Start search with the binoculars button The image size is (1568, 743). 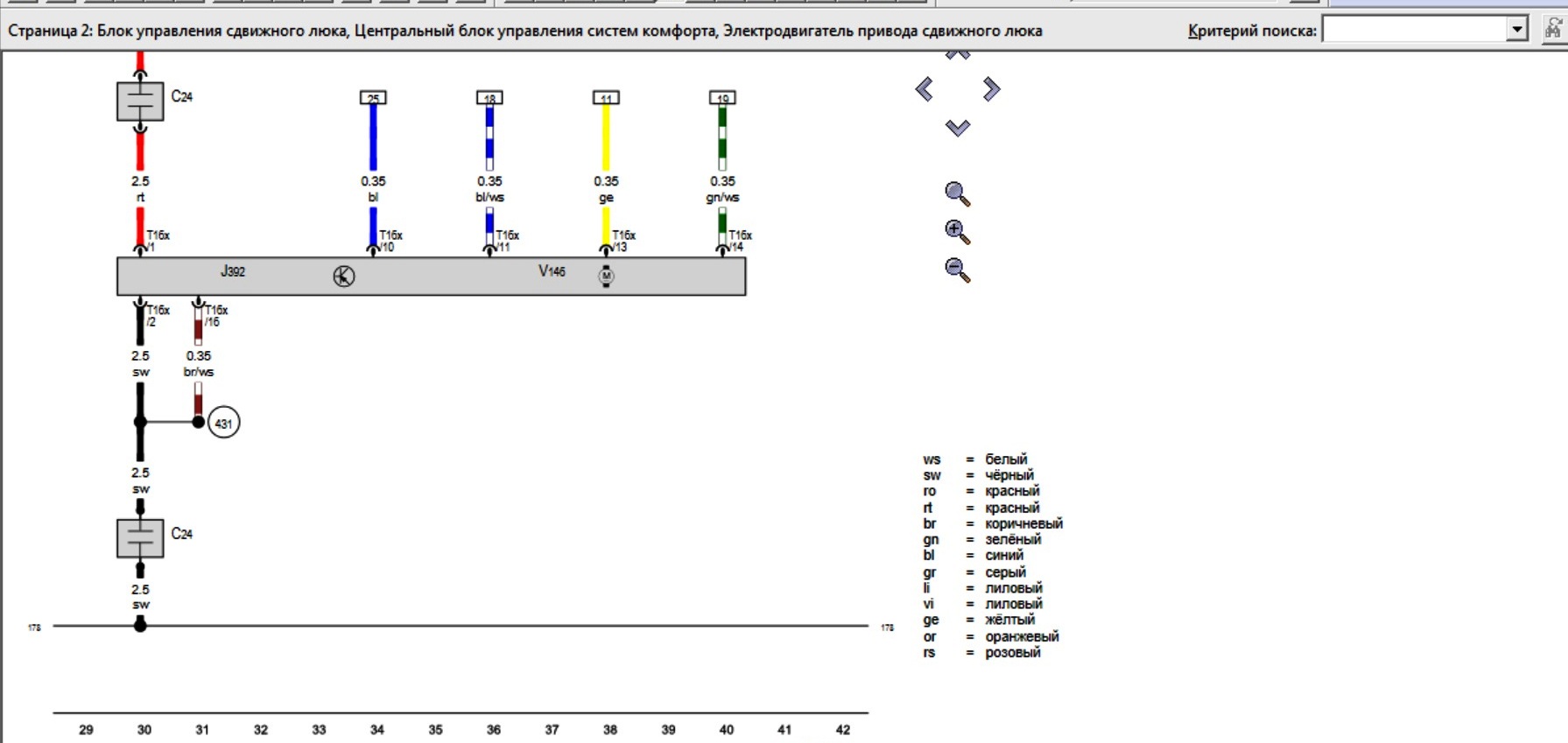[1553, 29]
